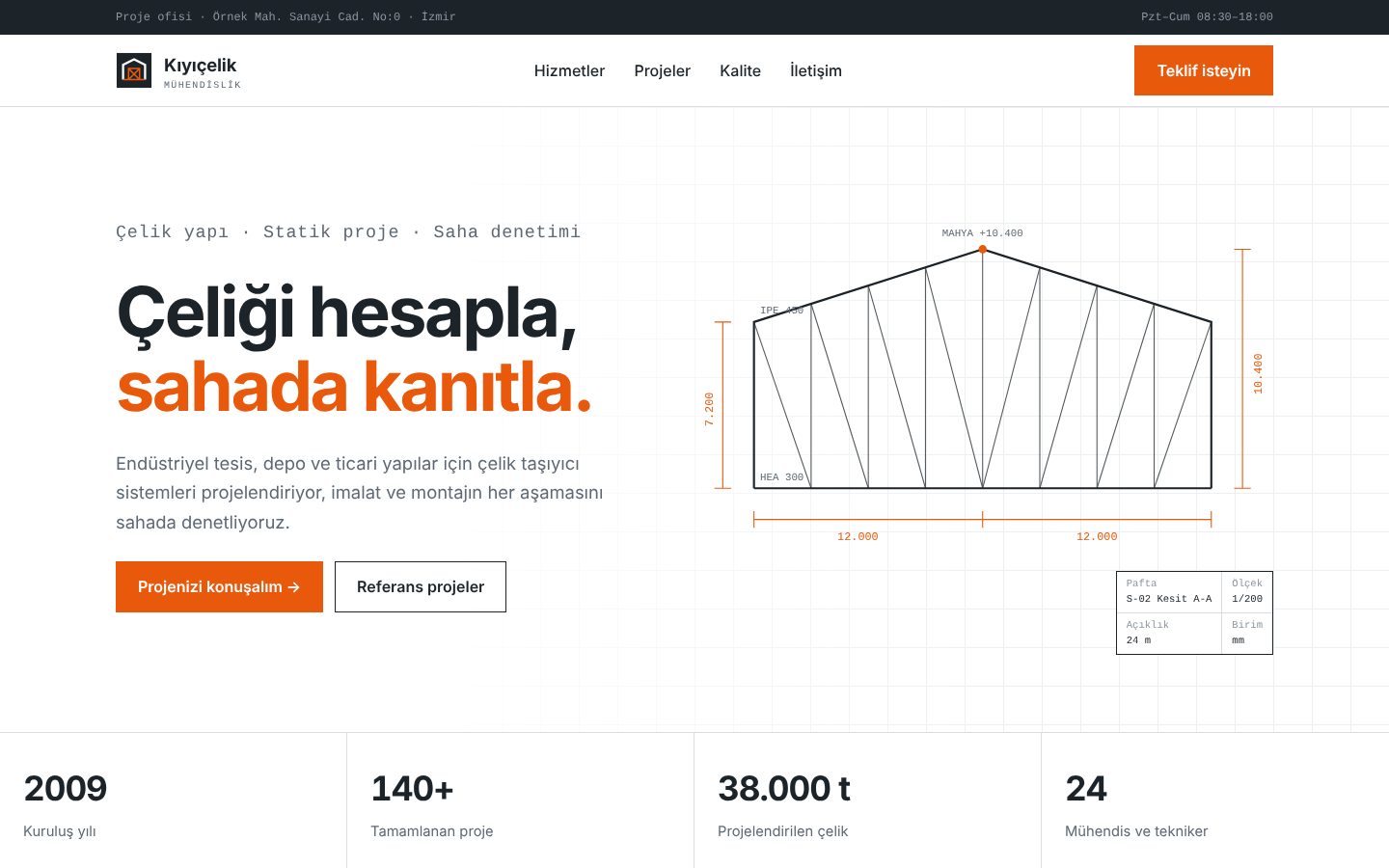Open the Kalite nav link
This screenshot has width=1389, height=868.
[x=740, y=70]
